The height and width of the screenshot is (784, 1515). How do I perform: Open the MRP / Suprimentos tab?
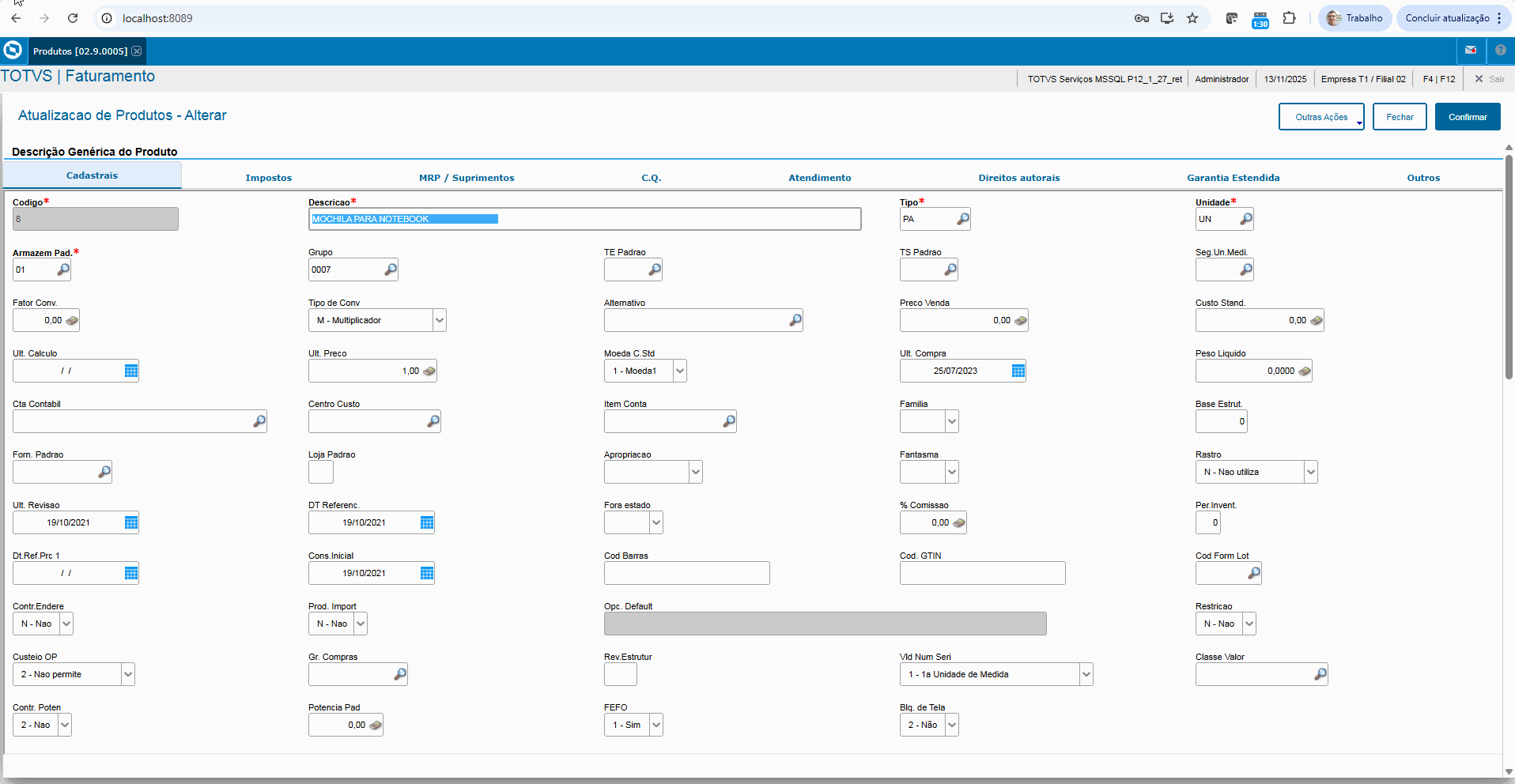pos(467,178)
